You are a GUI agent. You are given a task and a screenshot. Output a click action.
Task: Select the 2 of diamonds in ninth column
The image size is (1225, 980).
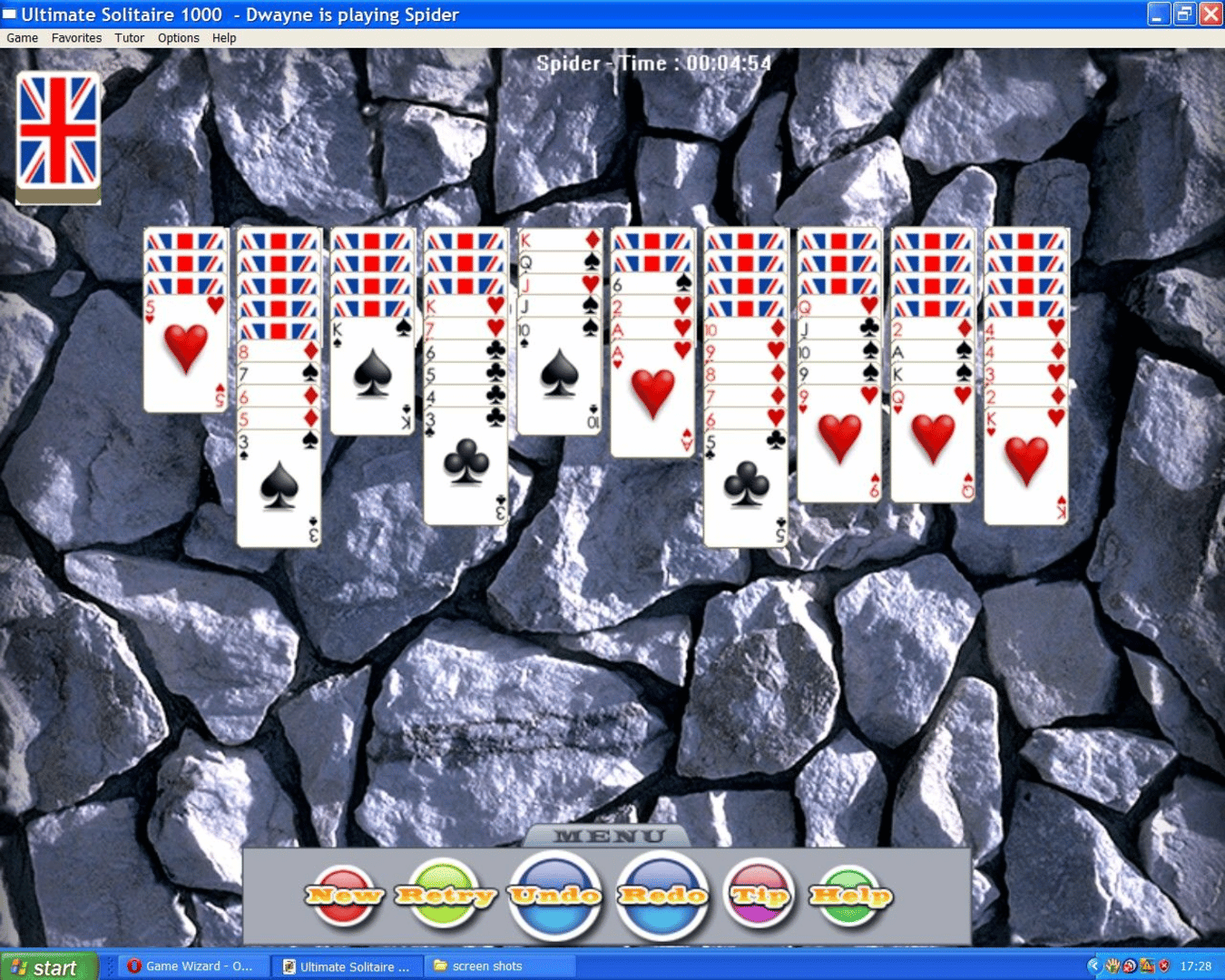(933, 328)
